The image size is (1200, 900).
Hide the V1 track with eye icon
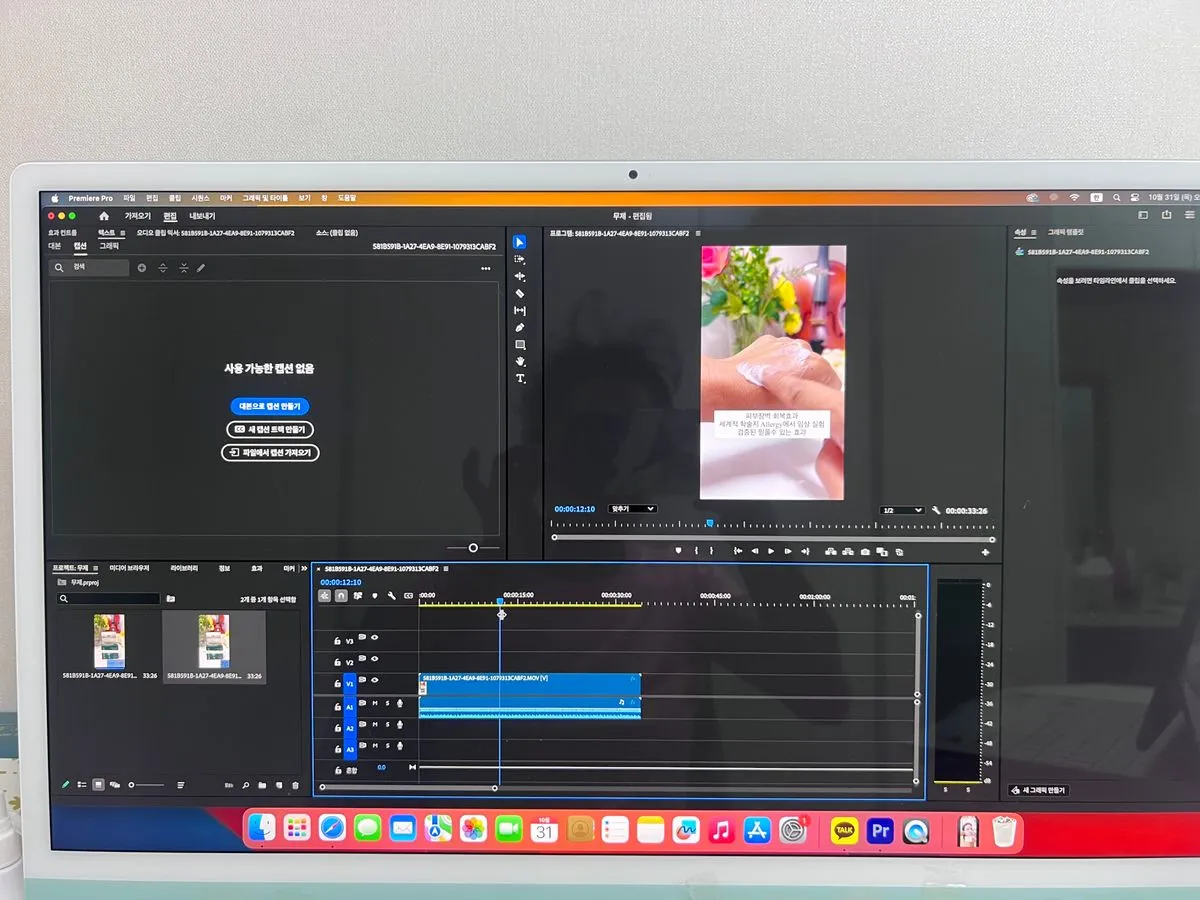[x=375, y=680]
